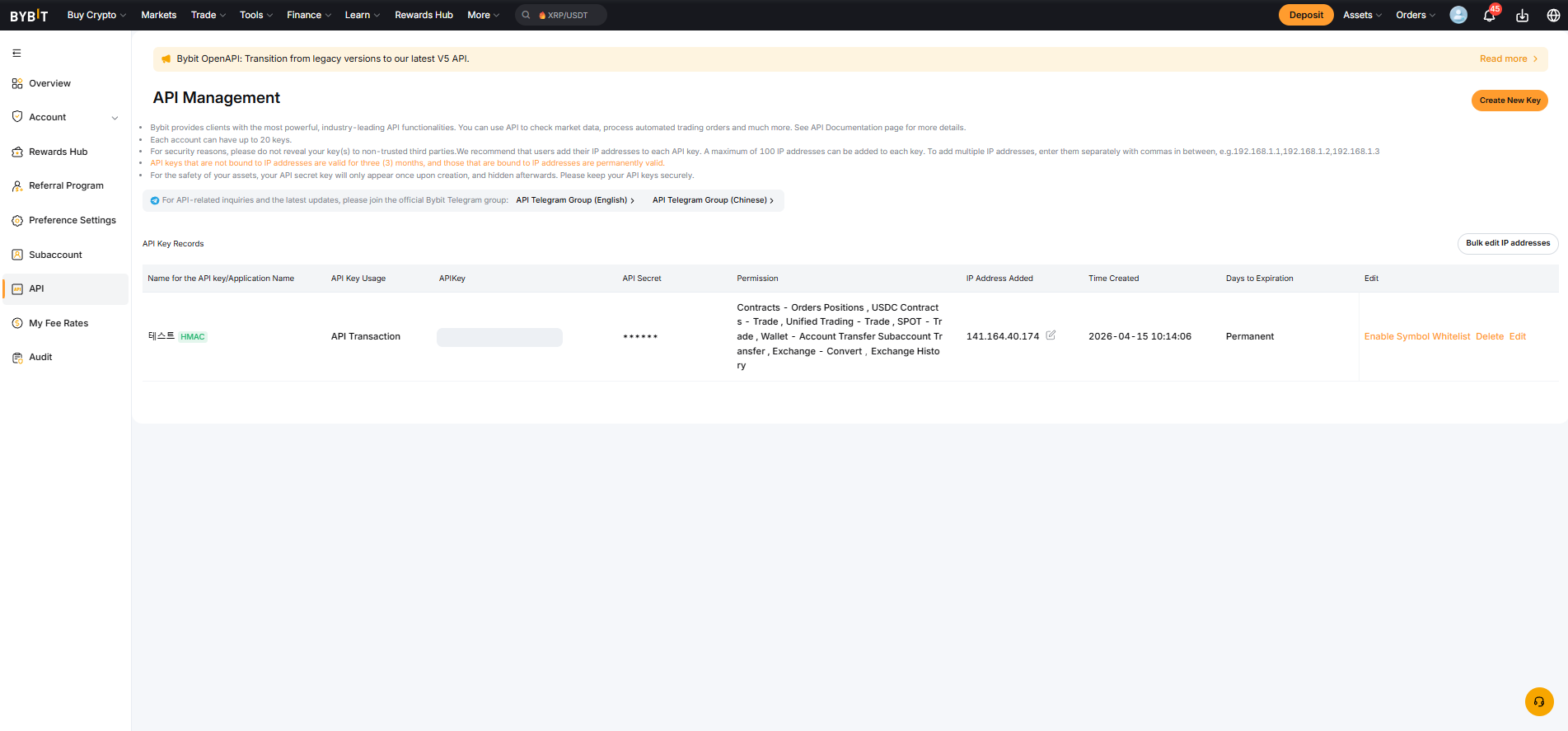Collapse the sidebar with hamburger icon
This screenshot has width=1568, height=731.
[x=16, y=53]
